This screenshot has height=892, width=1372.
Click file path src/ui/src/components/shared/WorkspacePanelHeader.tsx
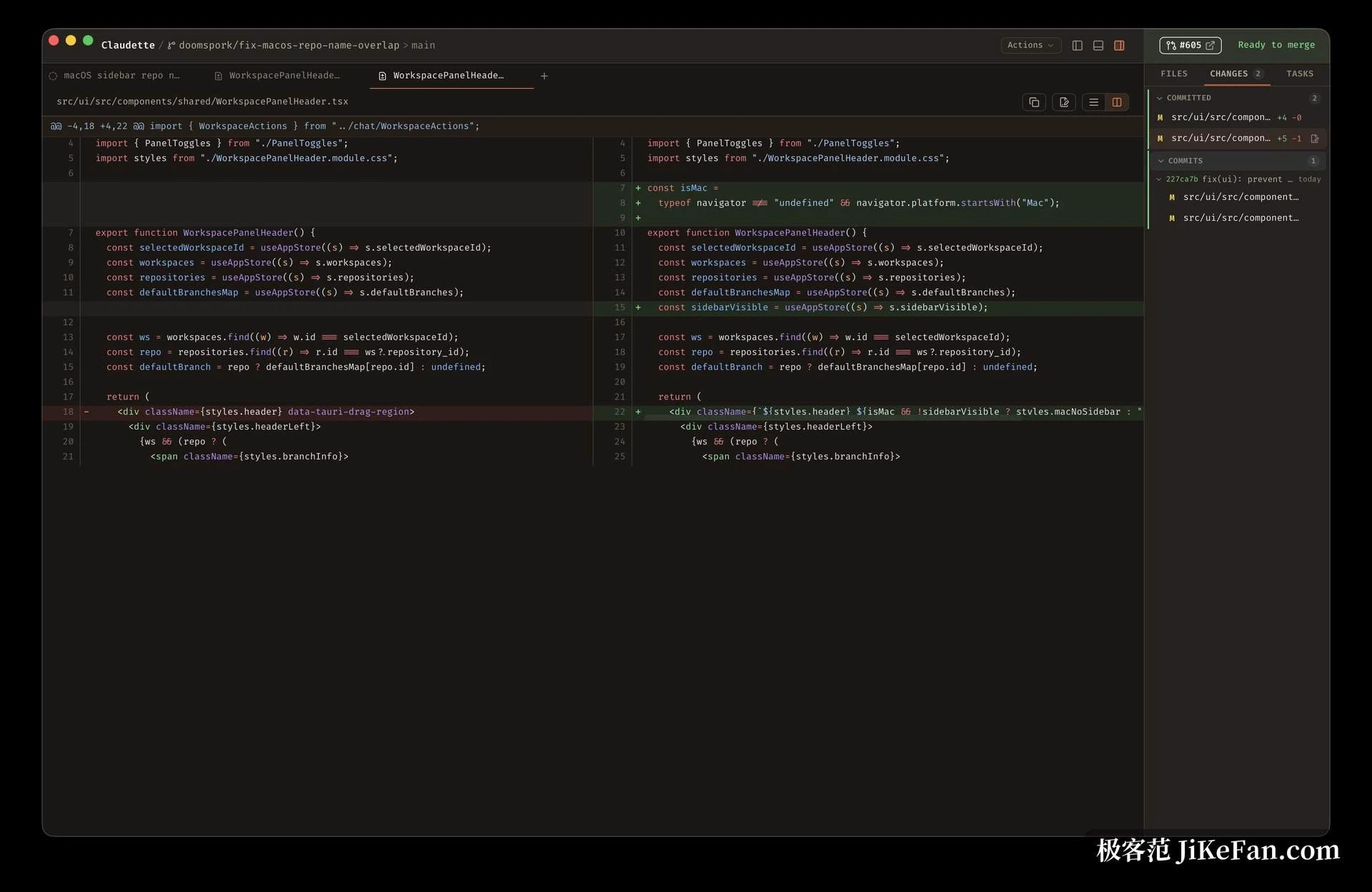[x=202, y=101]
